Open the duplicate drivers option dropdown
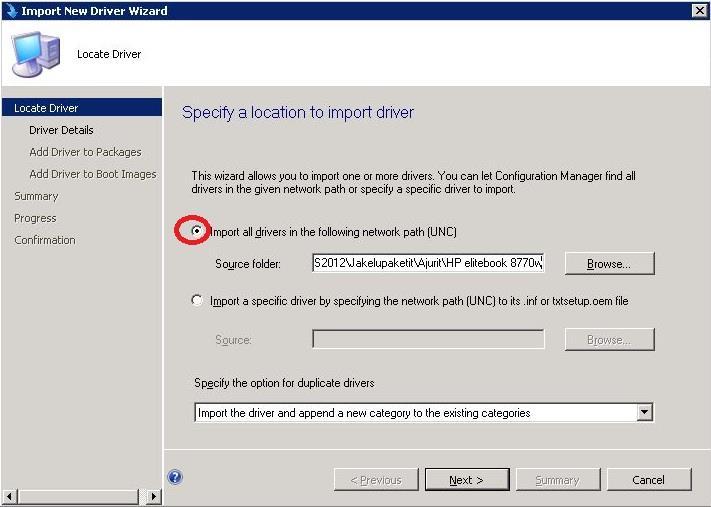The width and height of the screenshot is (711, 507). (644, 413)
